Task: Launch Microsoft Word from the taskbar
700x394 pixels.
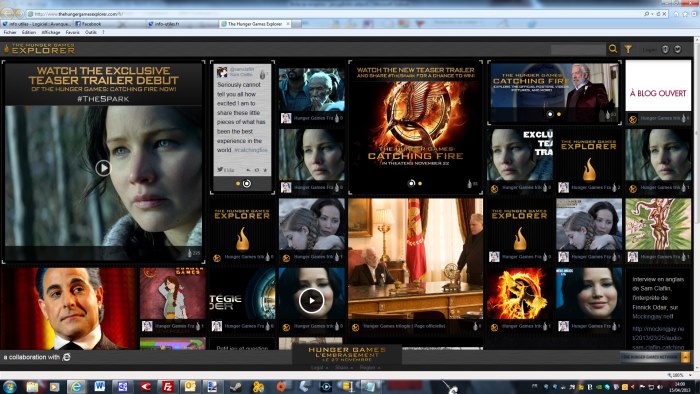Action: pyautogui.click(x=100, y=386)
